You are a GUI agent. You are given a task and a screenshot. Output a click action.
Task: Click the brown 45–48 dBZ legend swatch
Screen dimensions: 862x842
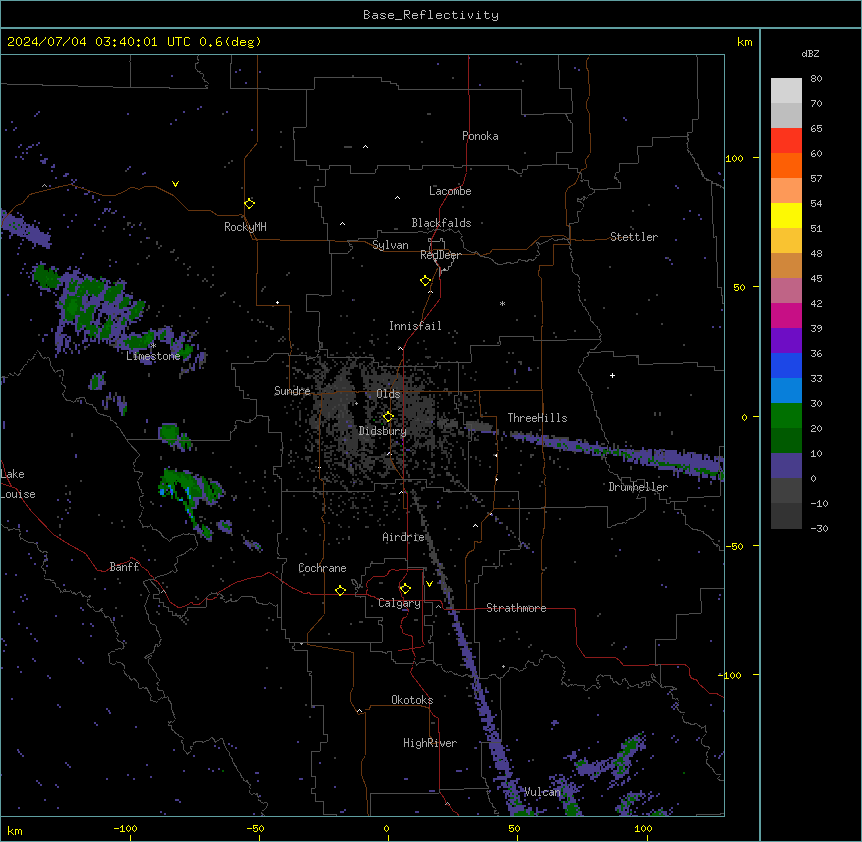coord(786,265)
